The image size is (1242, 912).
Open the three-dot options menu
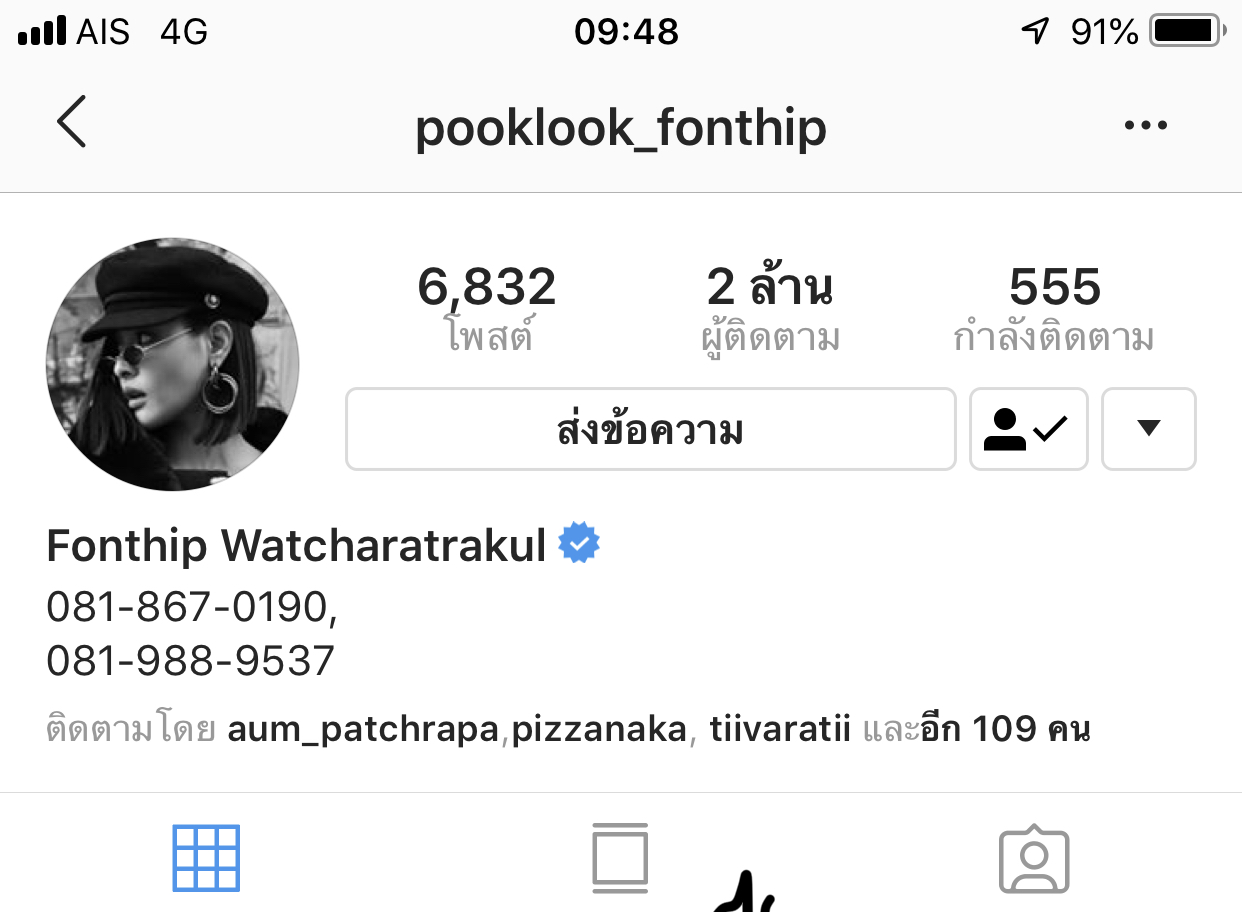[x=1146, y=125]
